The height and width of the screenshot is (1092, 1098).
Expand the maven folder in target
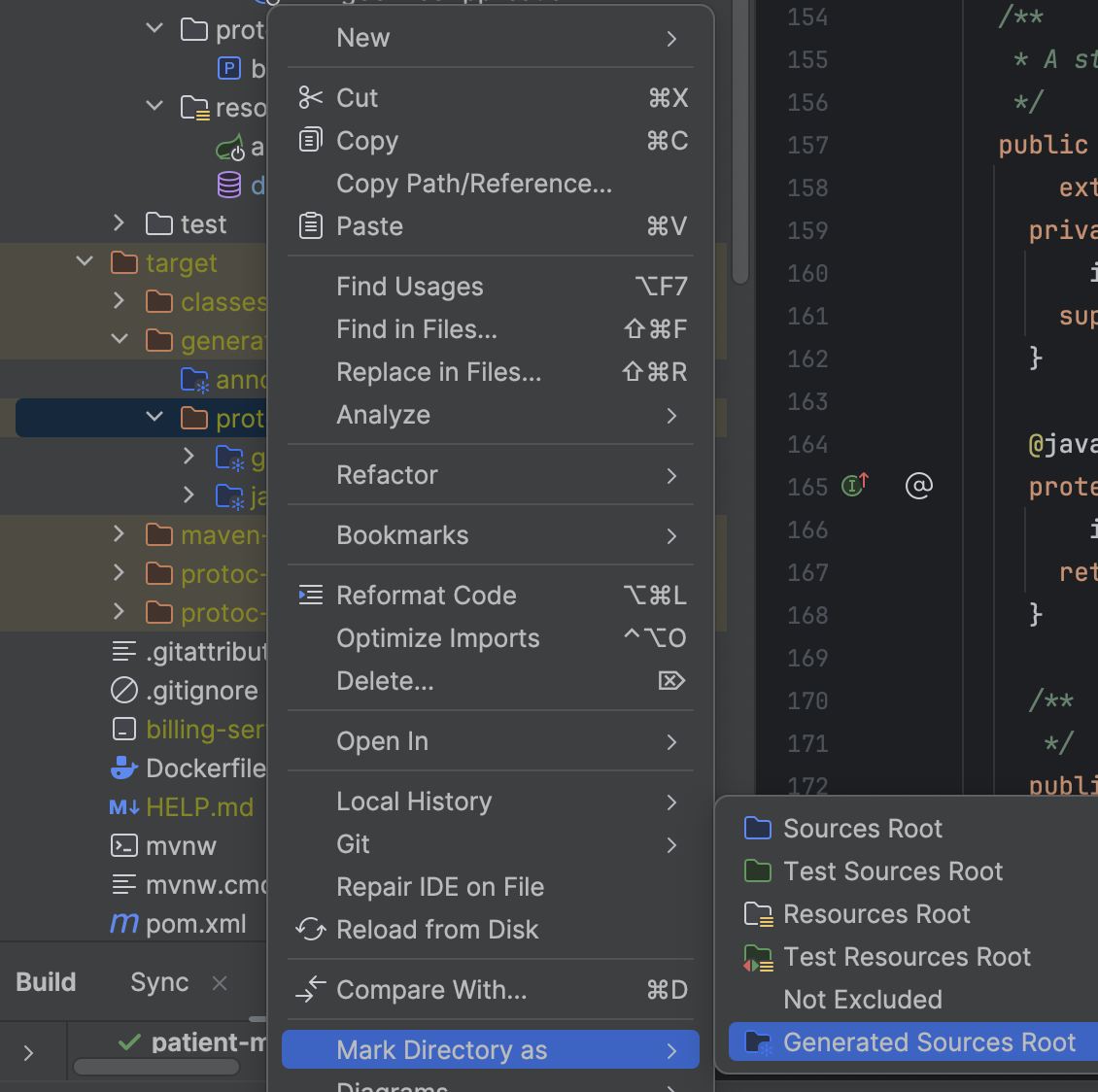(x=119, y=534)
